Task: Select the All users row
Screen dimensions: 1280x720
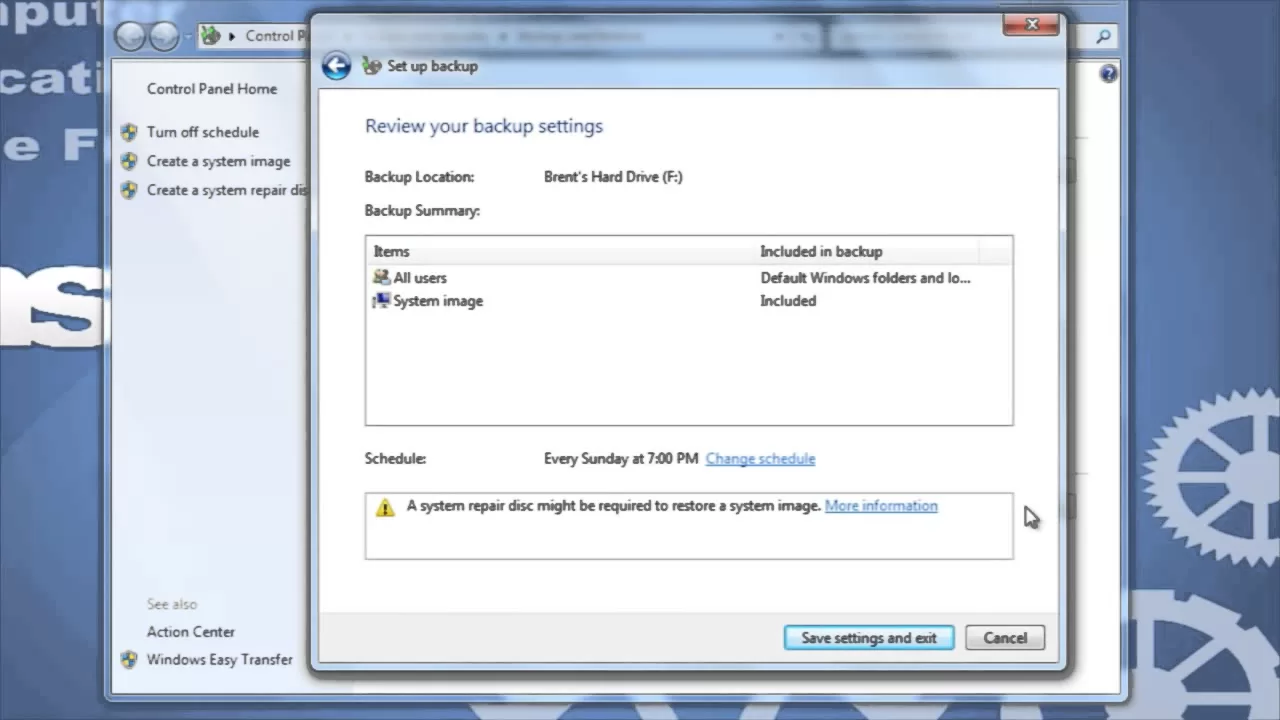Action: [x=689, y=278]
